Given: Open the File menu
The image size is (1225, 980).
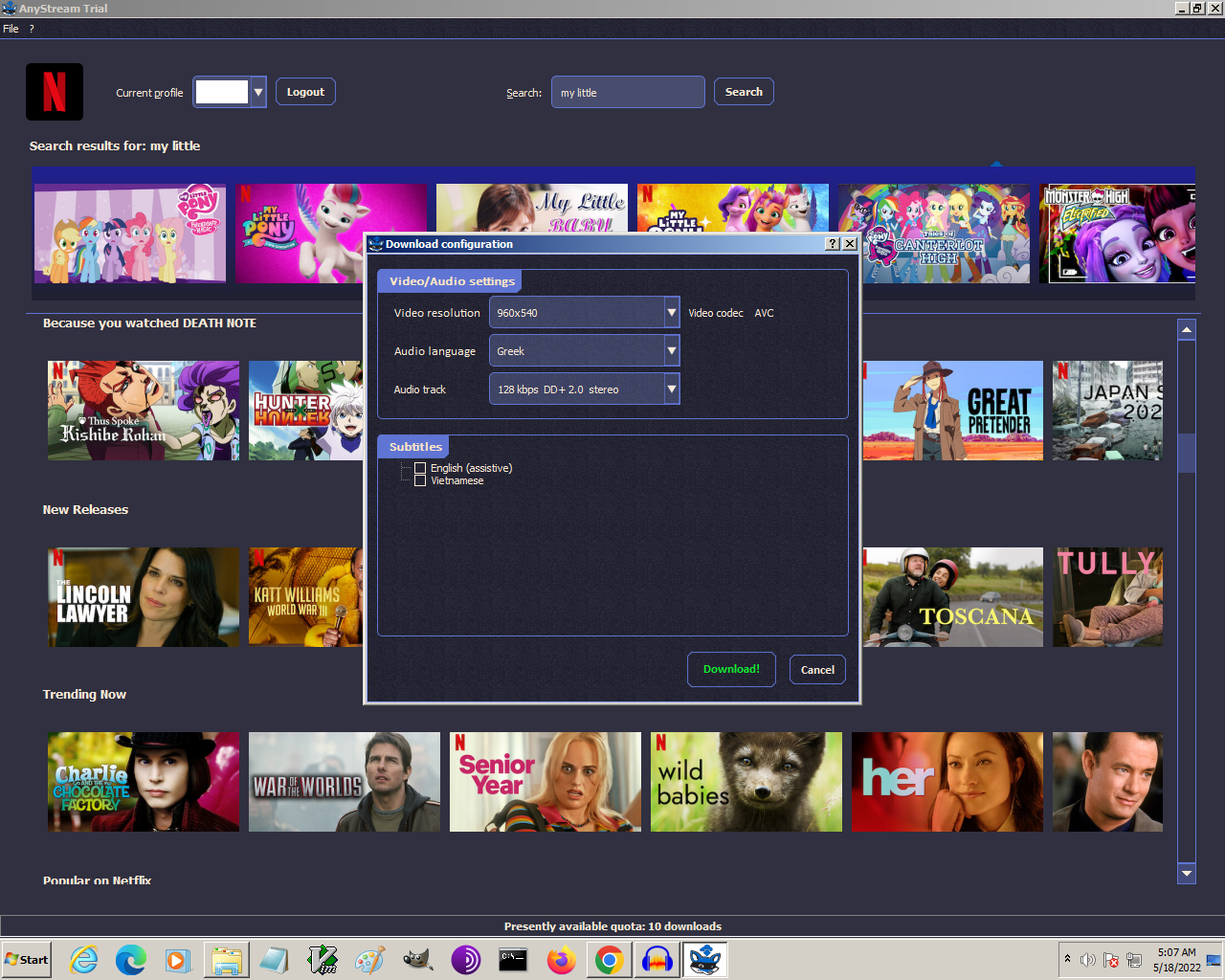Looking at the screenshot, I should 11,29.
